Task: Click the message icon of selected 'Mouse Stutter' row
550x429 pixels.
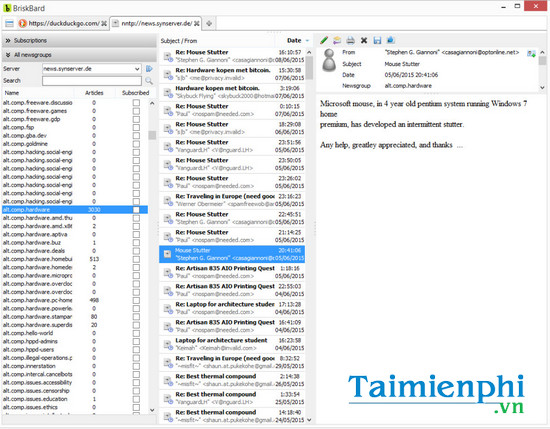Action: 168,254
